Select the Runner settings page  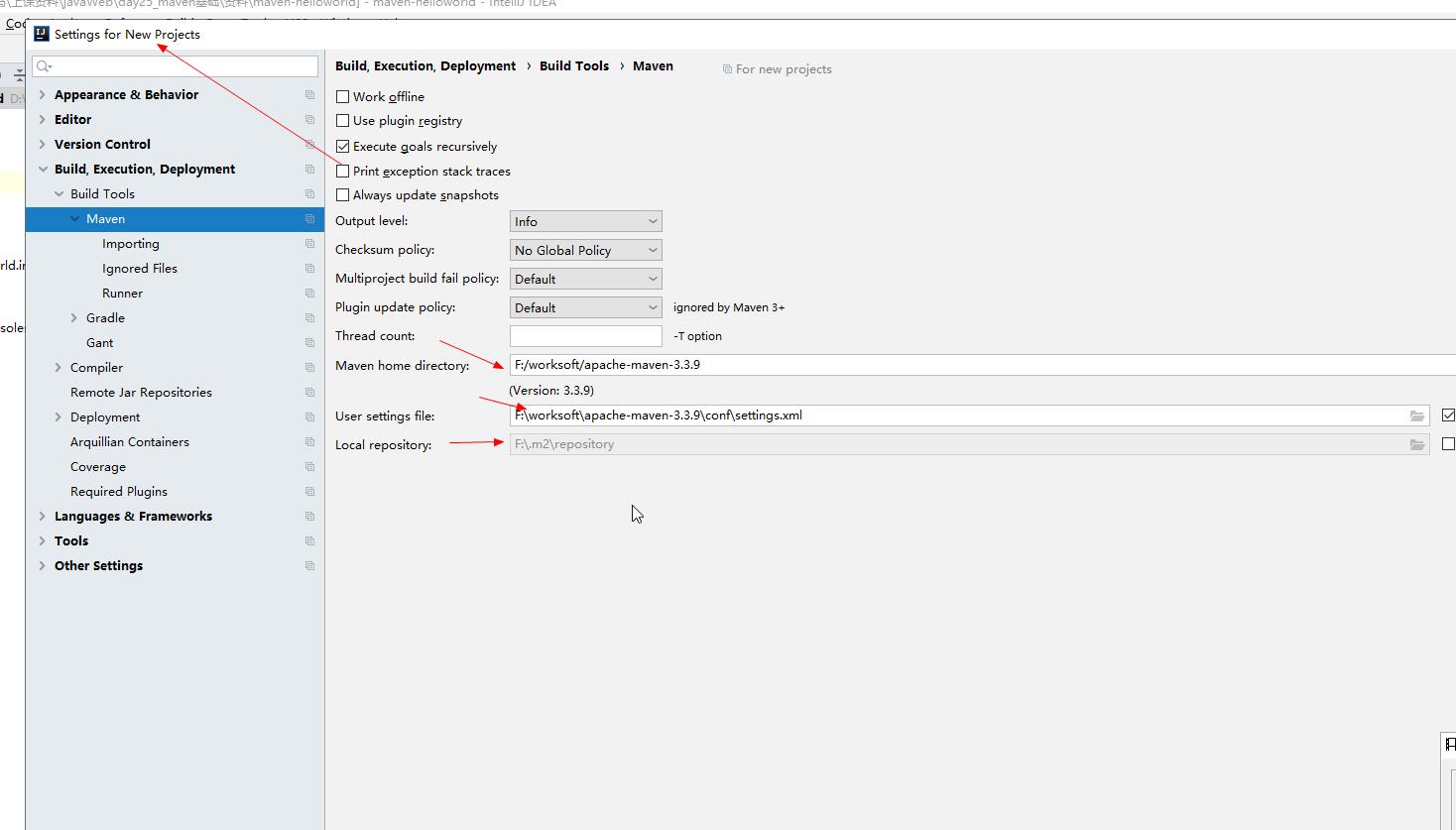pyautogui.click(x=122, y=294)
